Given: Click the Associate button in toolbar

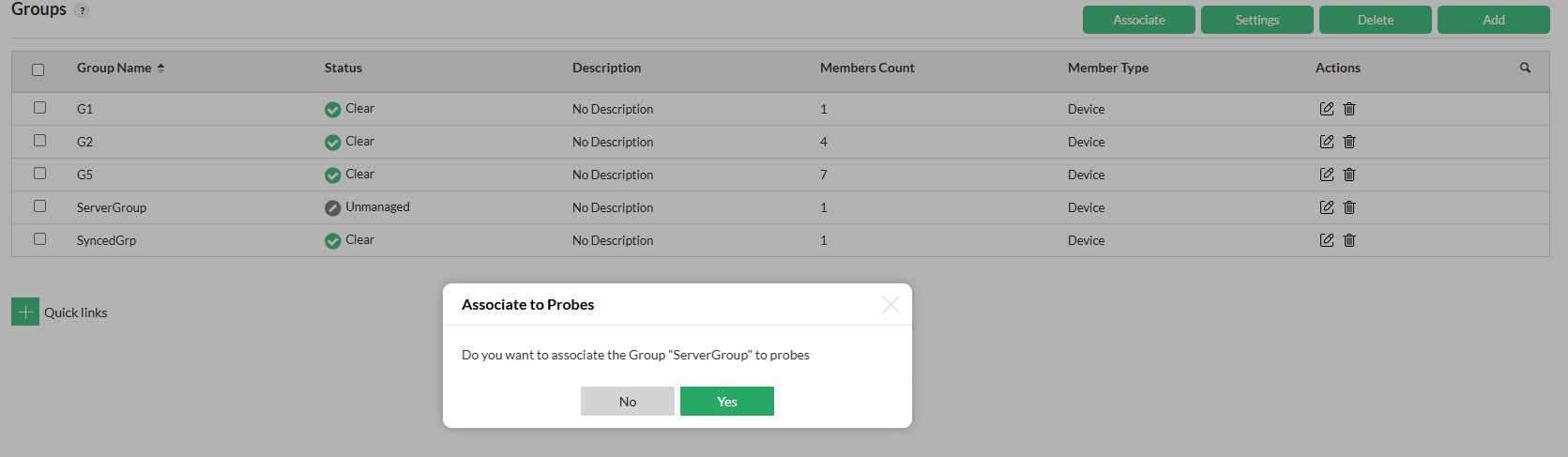Looking at the screenshot, I should pos(1138,20).
